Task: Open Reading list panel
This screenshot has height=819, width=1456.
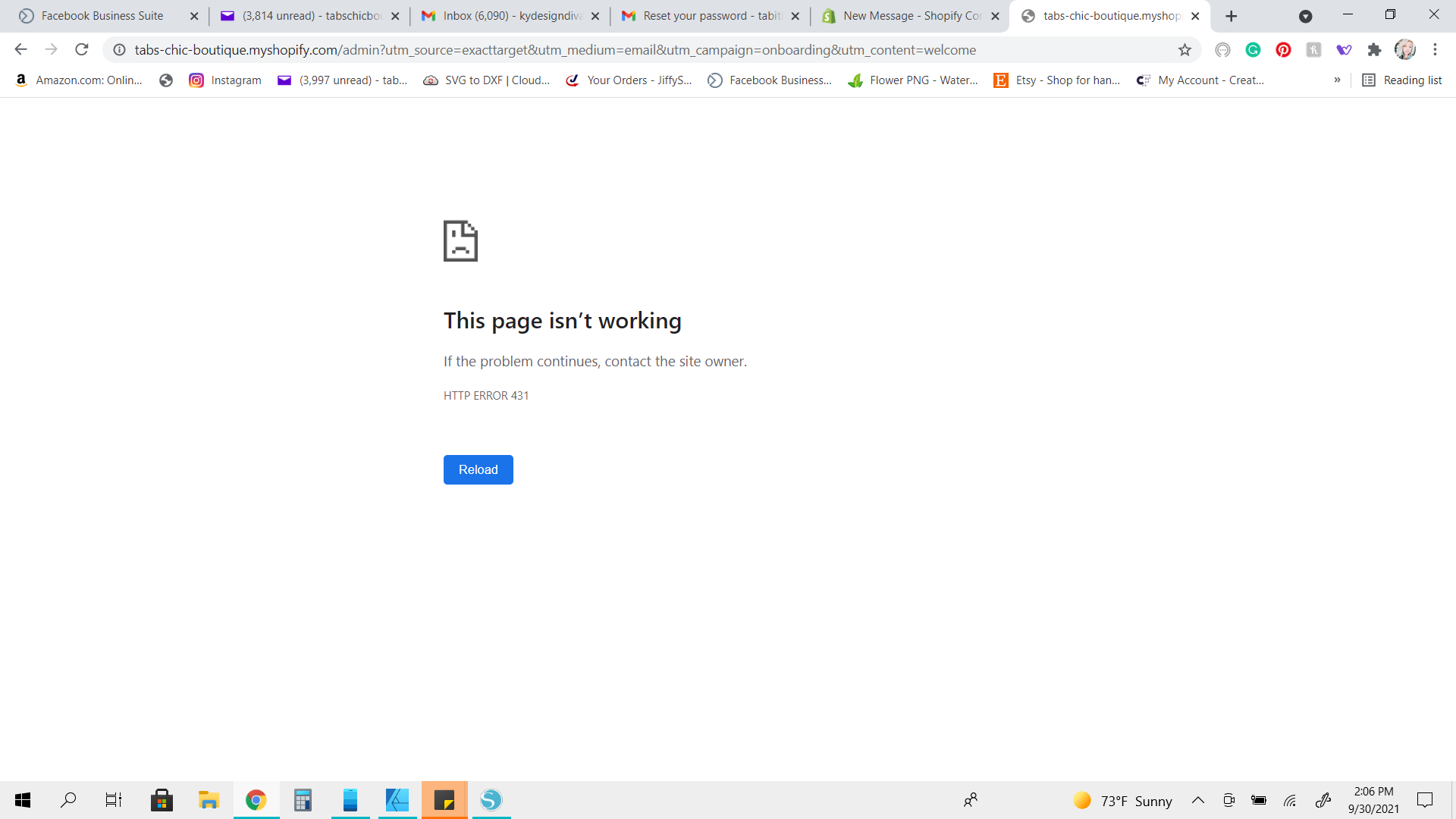Action: [1402, 80]
